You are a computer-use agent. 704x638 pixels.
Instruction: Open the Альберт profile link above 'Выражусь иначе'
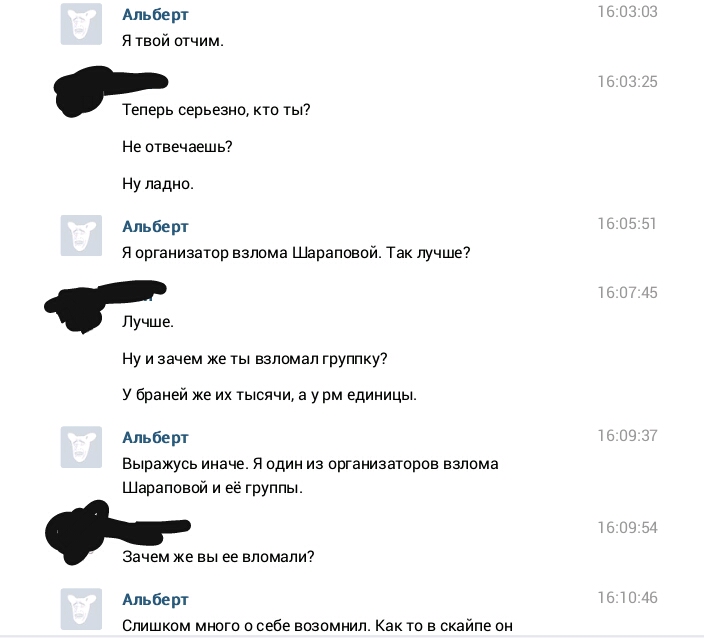pos(155,437)
